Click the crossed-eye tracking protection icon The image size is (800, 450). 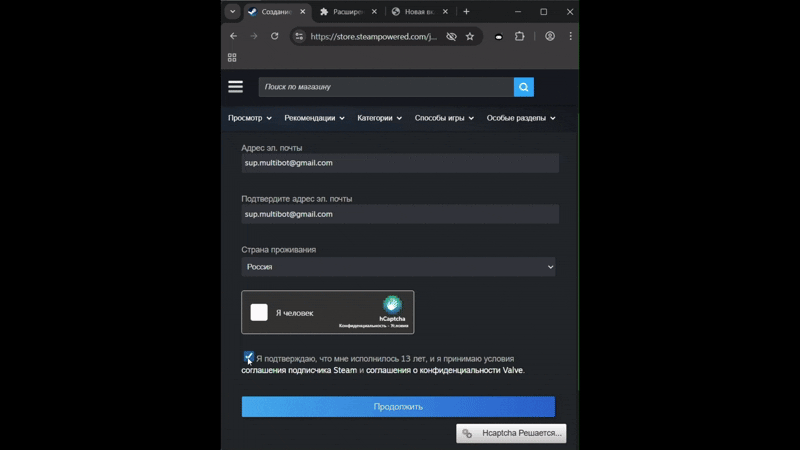point(451,37)
